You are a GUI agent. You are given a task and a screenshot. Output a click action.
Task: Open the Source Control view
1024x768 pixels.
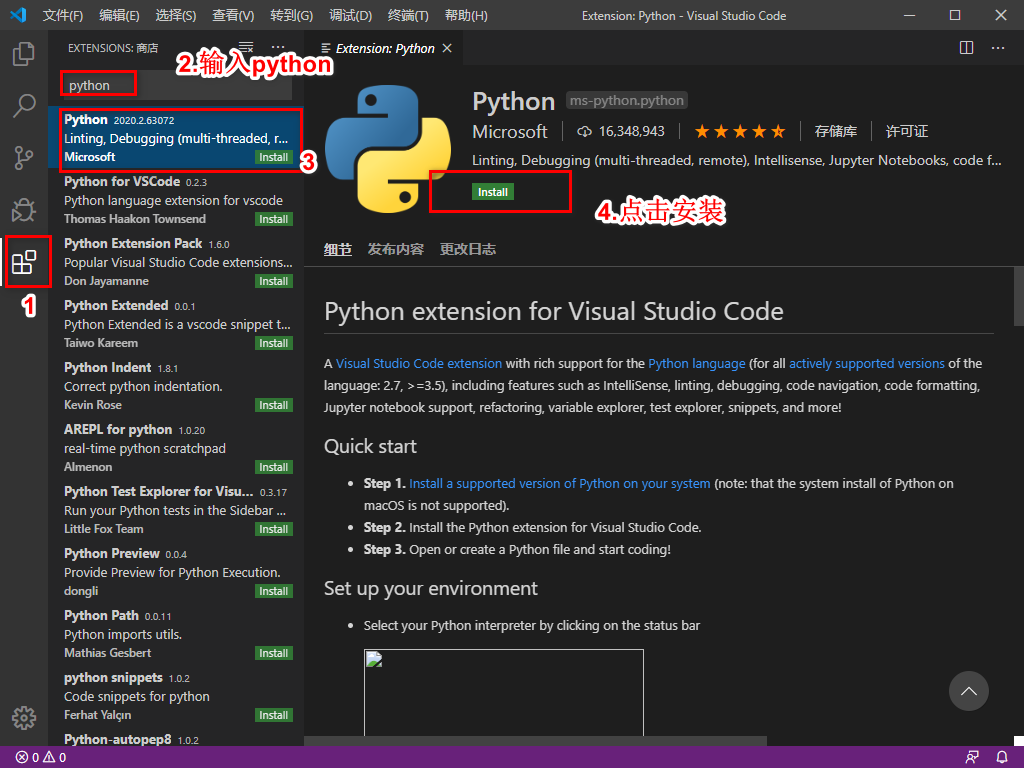pos(24,157)
